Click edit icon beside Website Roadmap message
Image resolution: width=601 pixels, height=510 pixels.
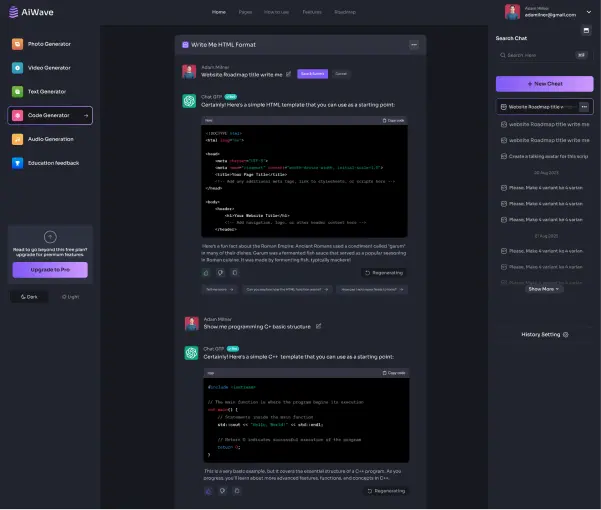tap(289, 73)
